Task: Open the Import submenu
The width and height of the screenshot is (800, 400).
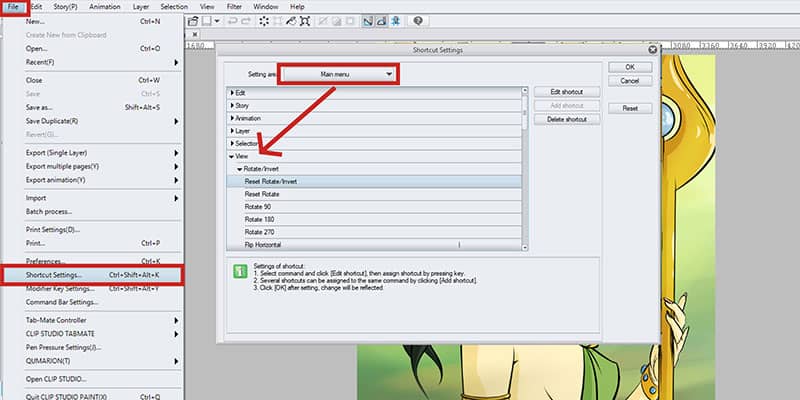Action: (93, 198)
